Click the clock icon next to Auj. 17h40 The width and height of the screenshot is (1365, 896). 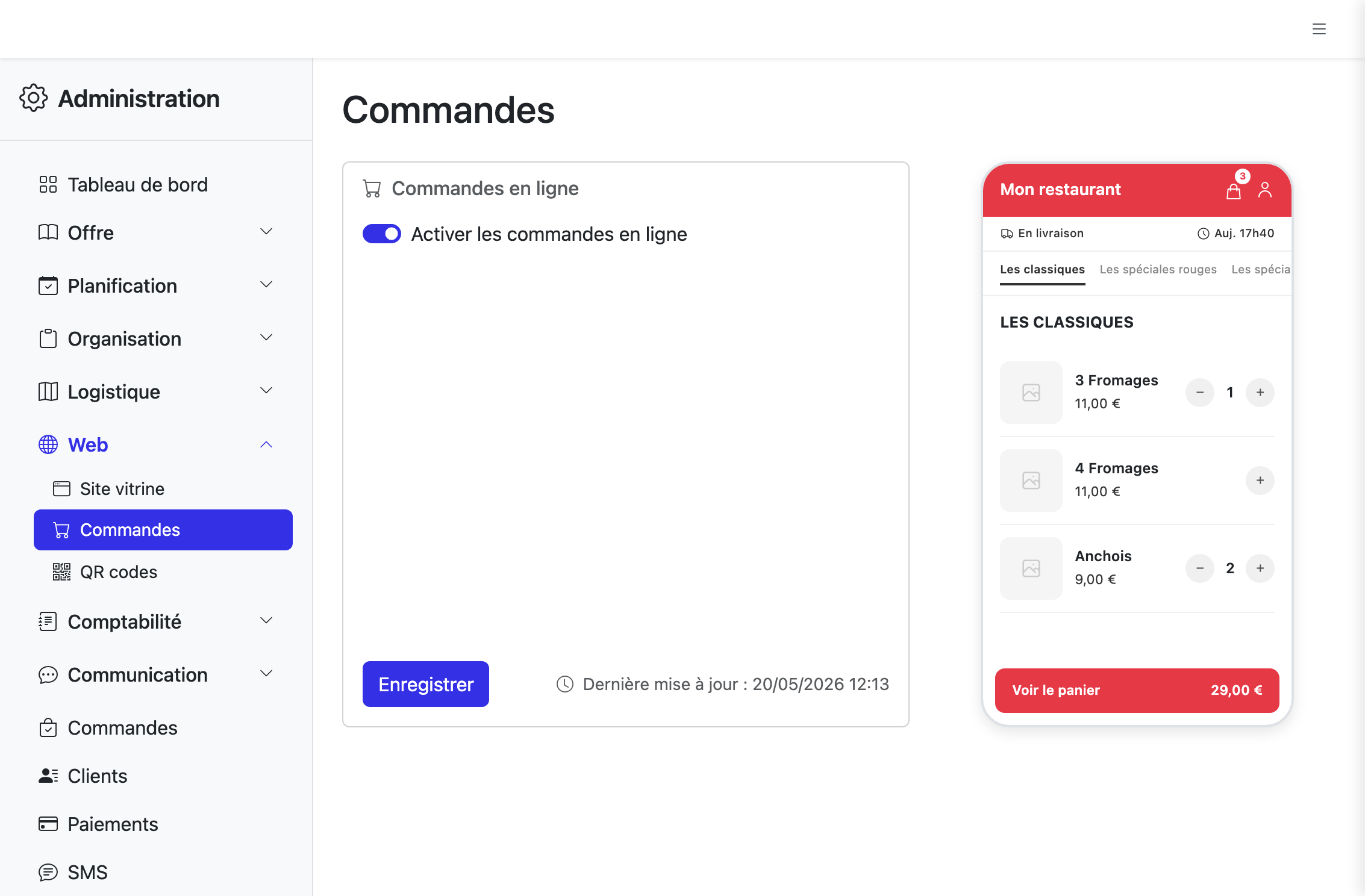click(1203, 234)
